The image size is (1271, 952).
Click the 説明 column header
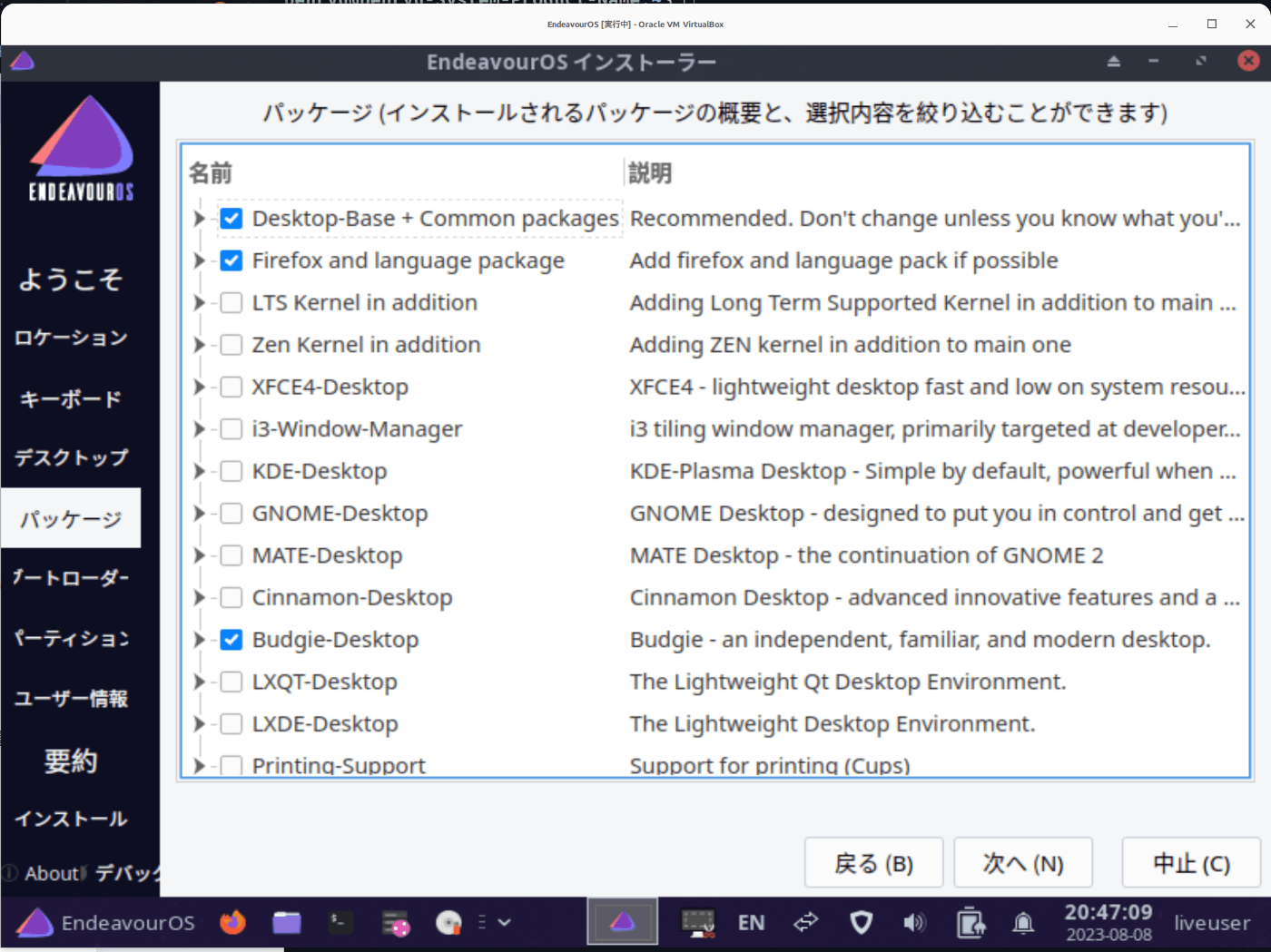coord(650,172)
